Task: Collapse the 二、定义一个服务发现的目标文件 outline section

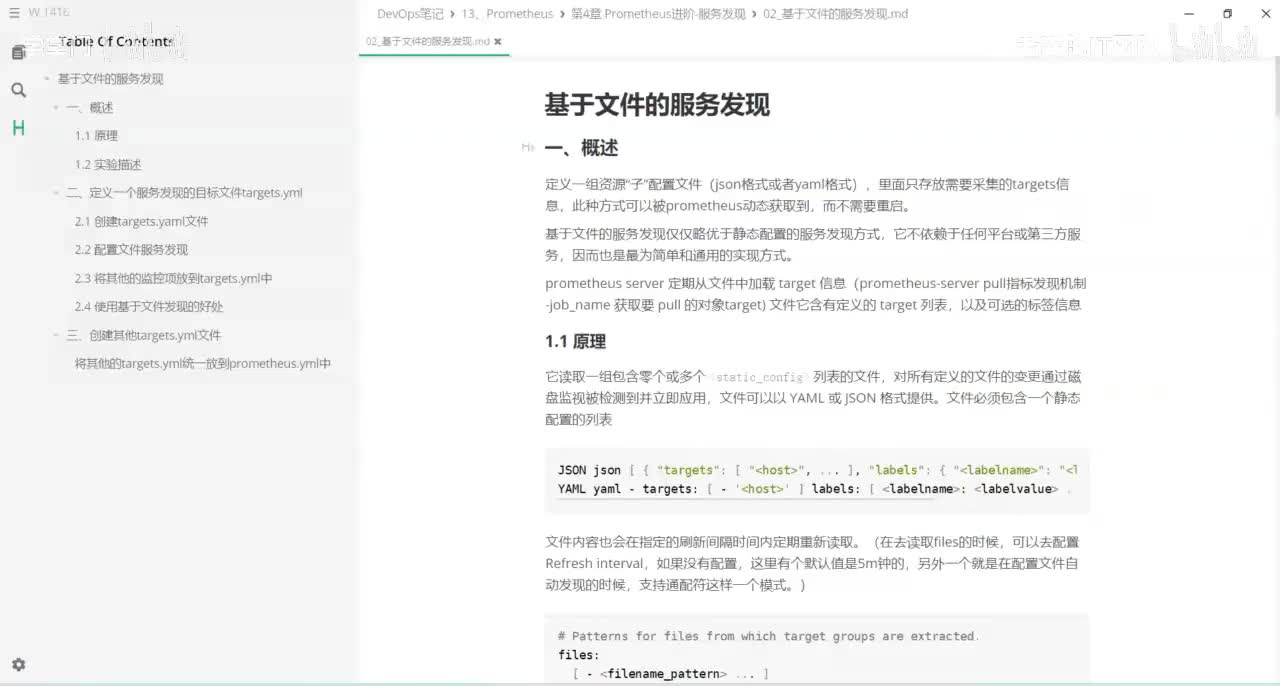Action: click(x=56, y=193)
